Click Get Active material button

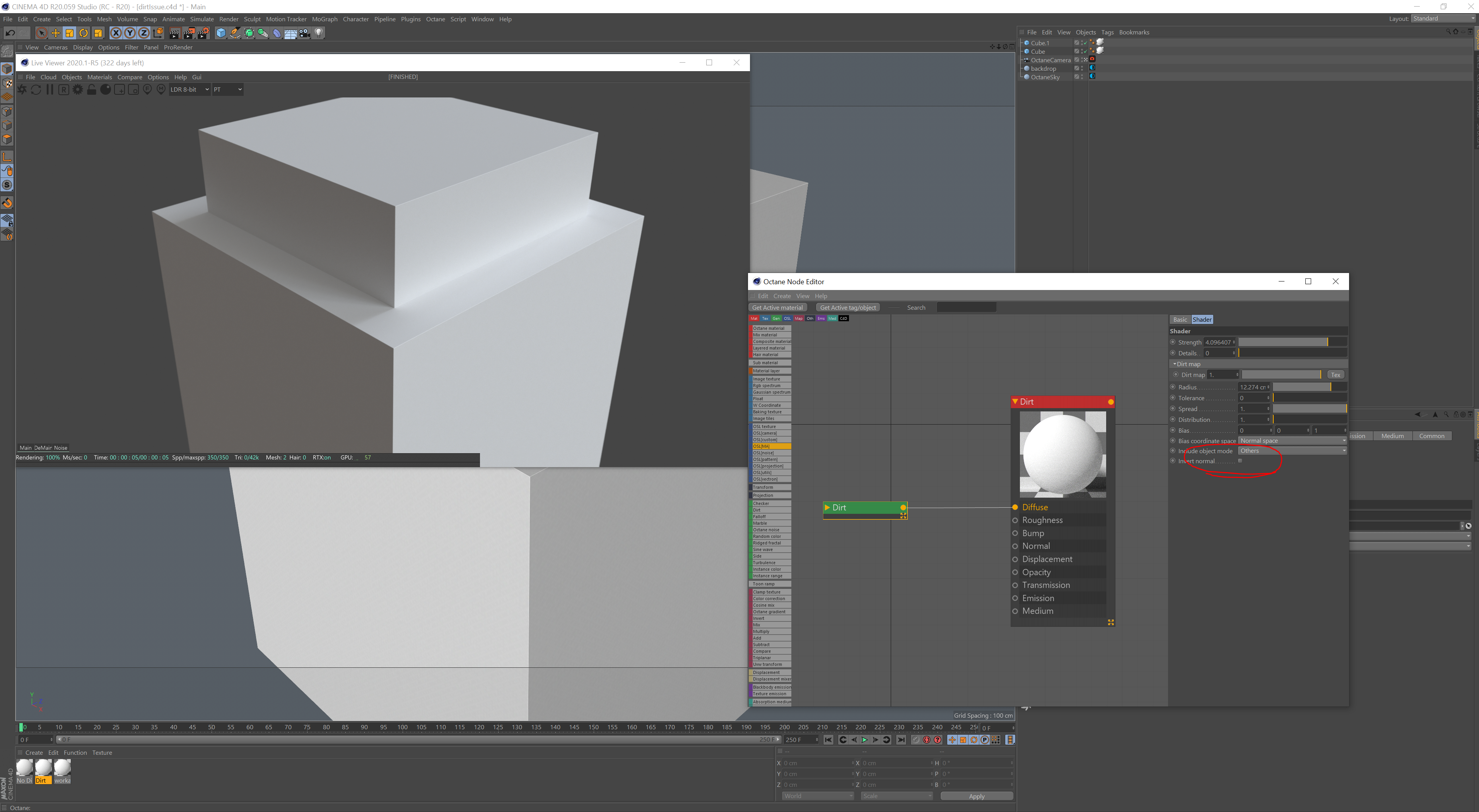point(777,307)
